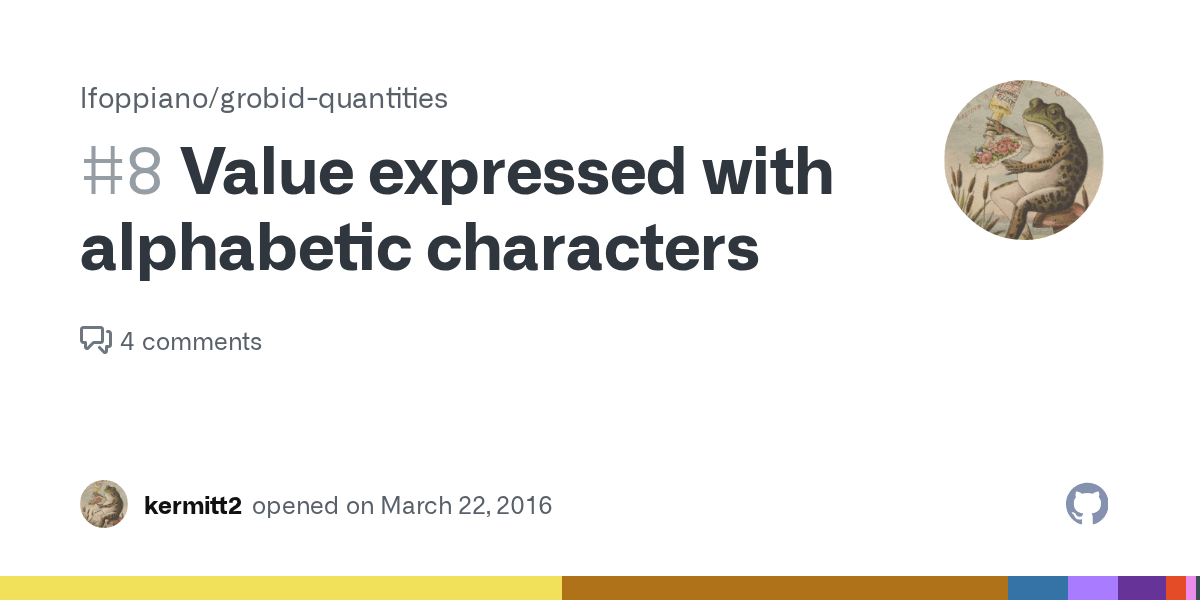Click the light purple language bar segment
Screen dimensions: 1200x600
[1092, 588]
